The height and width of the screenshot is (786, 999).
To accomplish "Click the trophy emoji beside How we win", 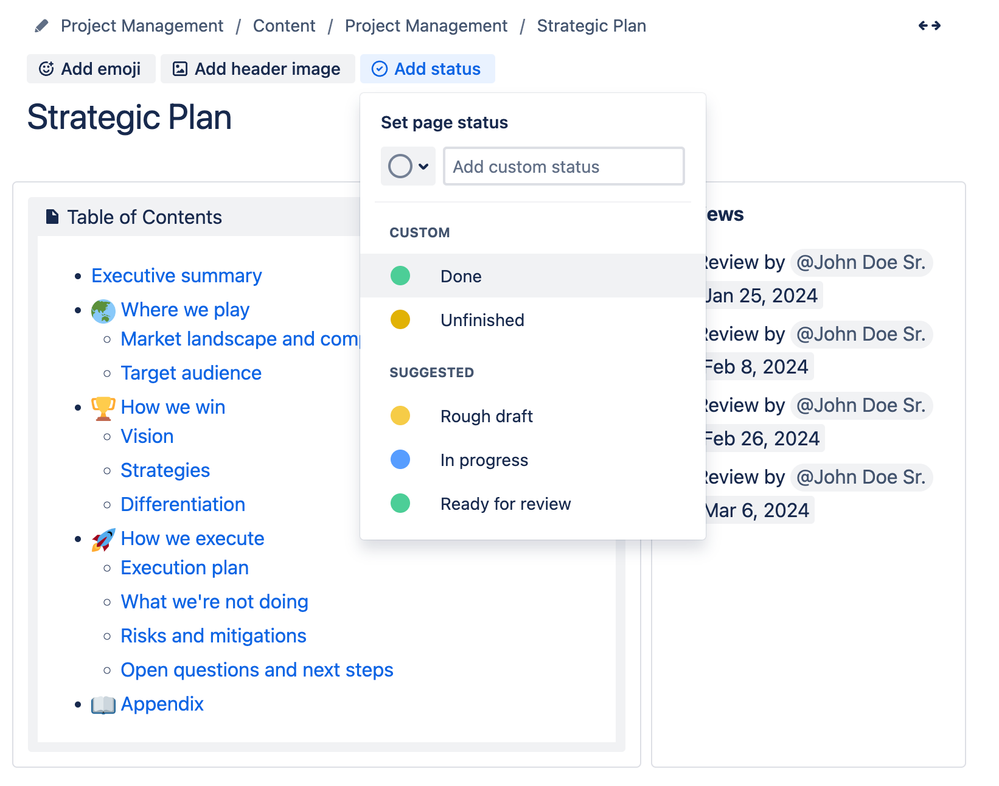I will point(103,408).
